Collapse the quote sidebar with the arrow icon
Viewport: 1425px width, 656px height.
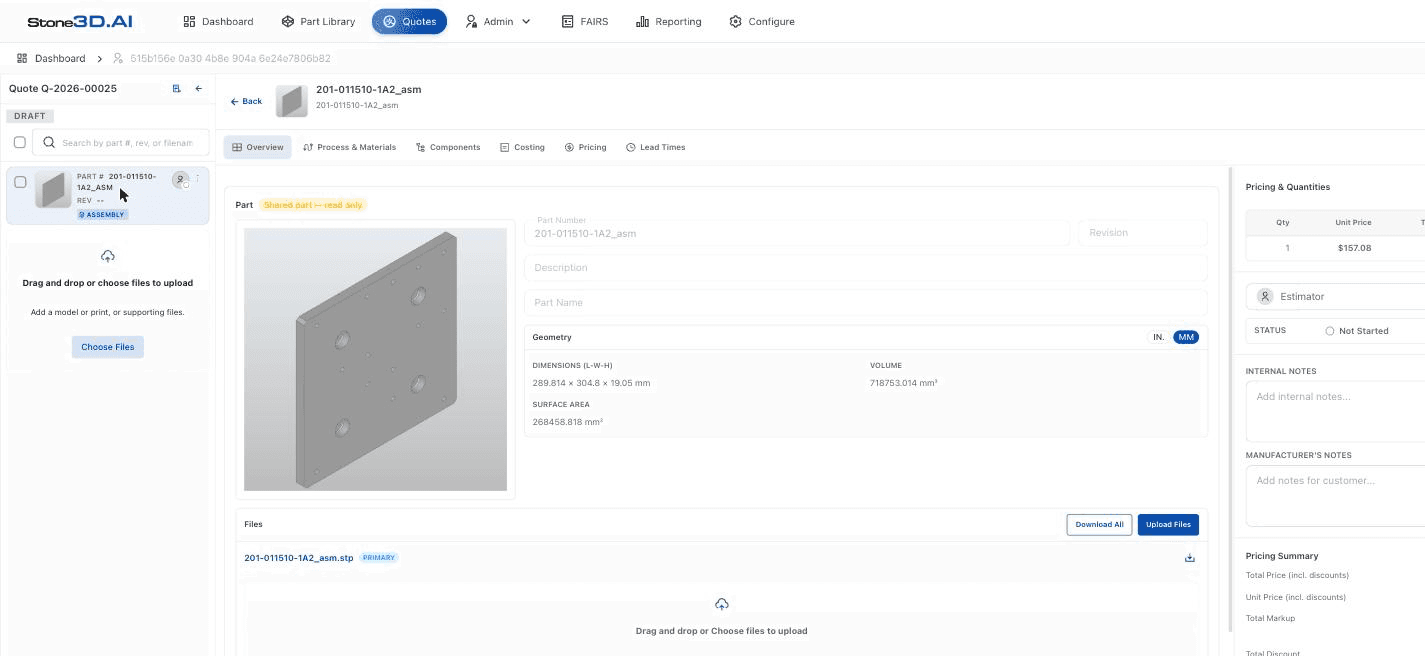click(x=198, y=88)
